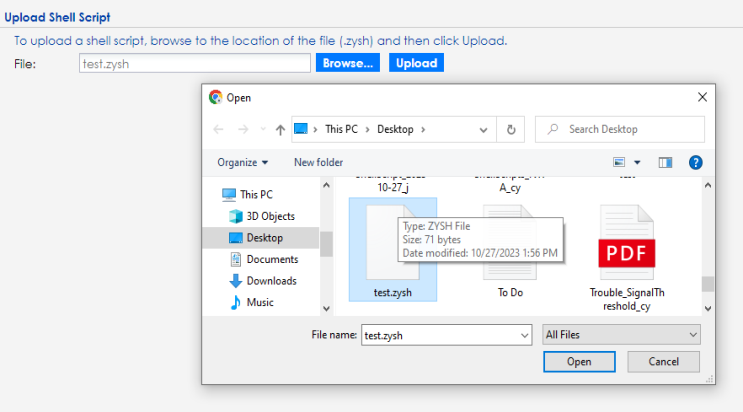Select Downloads in navigation pane
The height and width of the screenshot is (412, 743).
tap(270, 281)
